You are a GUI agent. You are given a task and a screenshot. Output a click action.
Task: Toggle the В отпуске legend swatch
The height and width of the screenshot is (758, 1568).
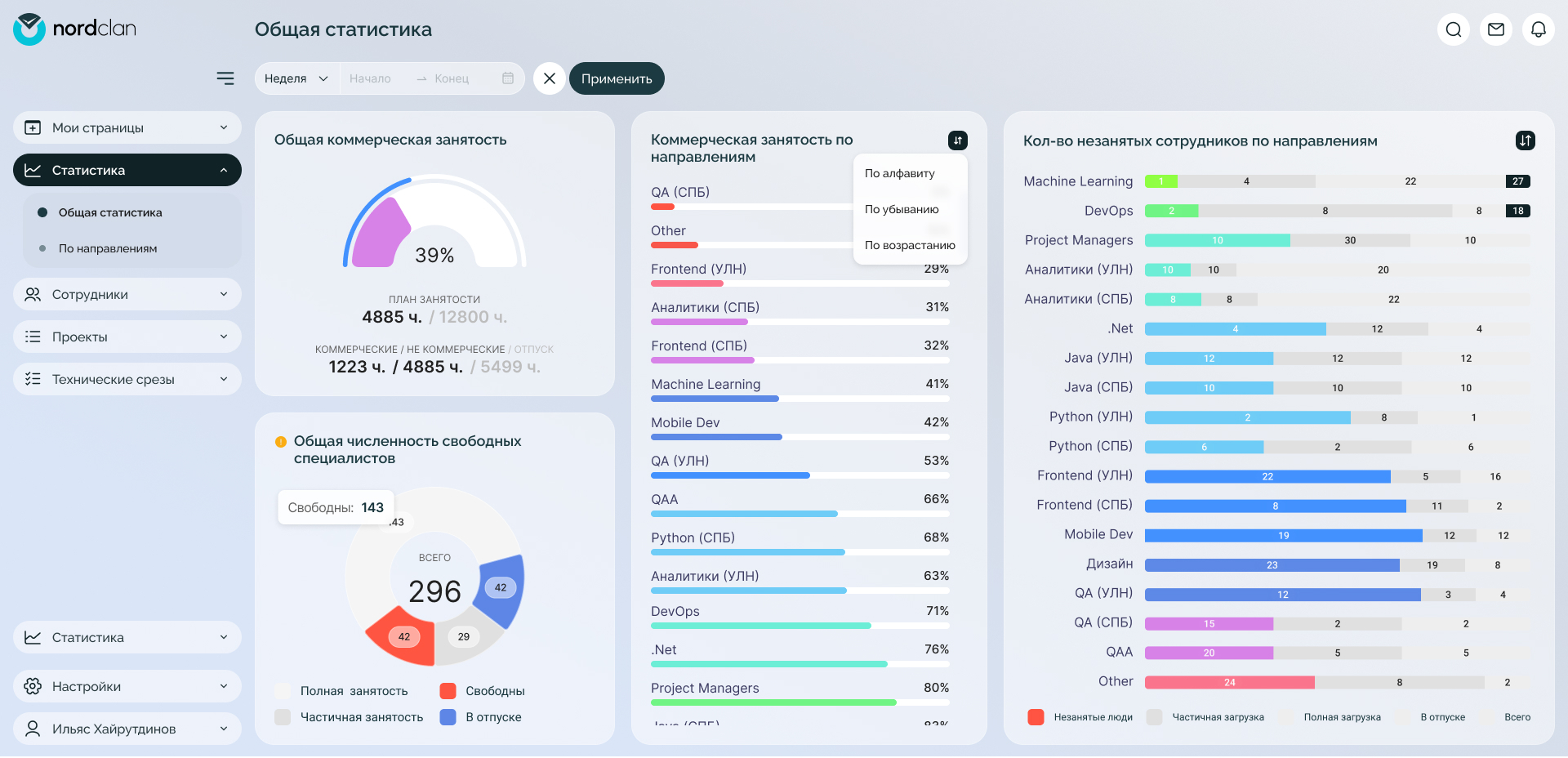pos(448,717)
